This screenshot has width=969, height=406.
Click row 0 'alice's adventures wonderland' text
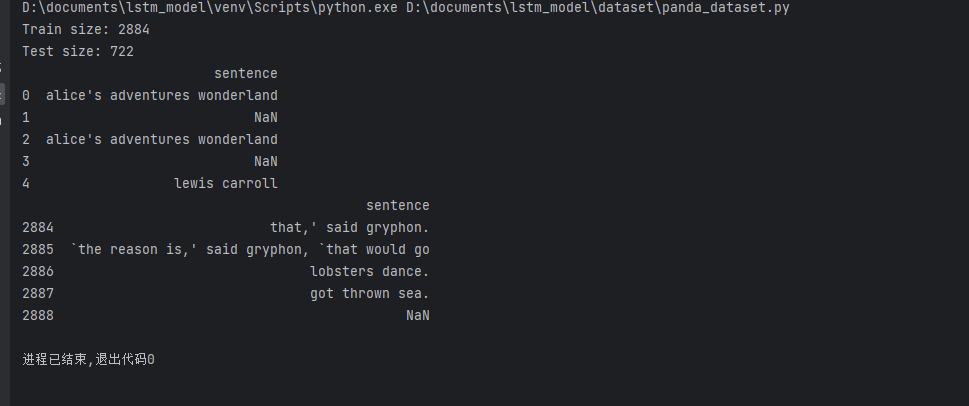[x=161, y=96]
